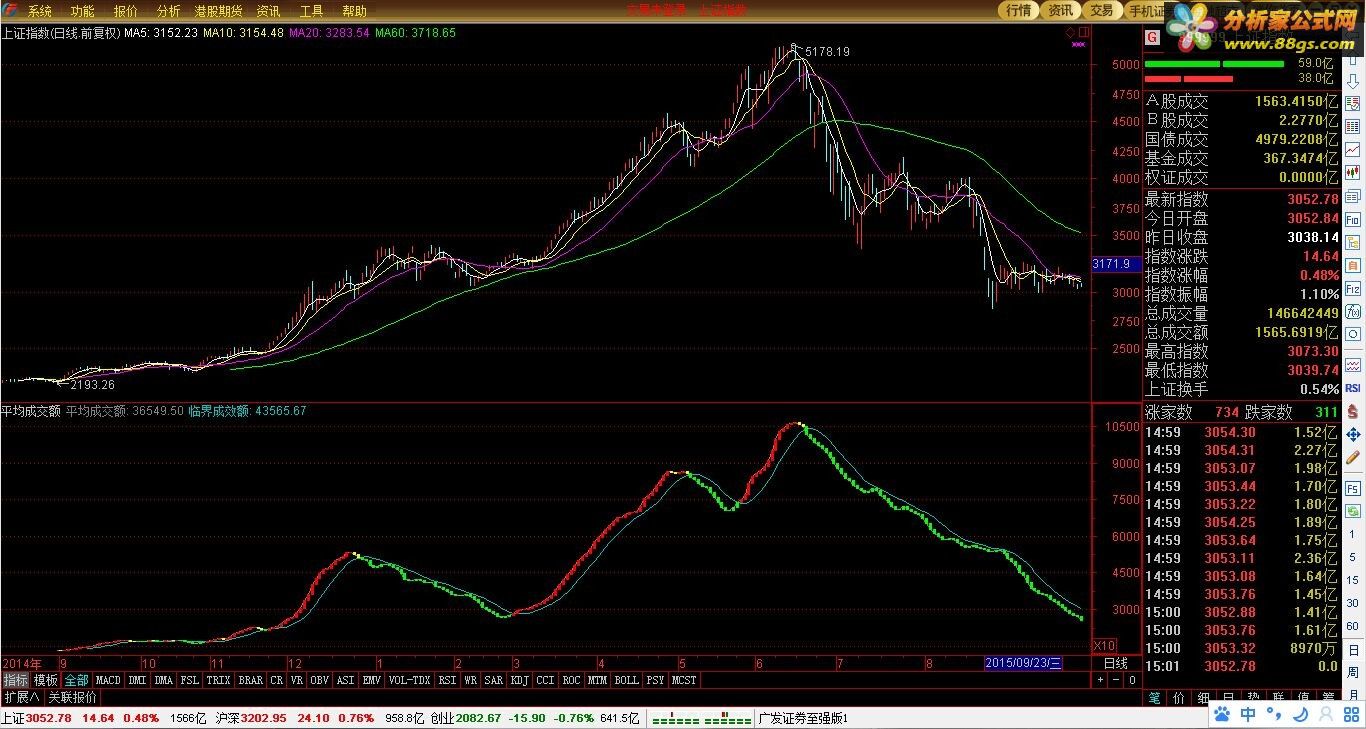Select the 模板 tab
The width and height of the screenshot is (1366, 729).
(46, 680)
